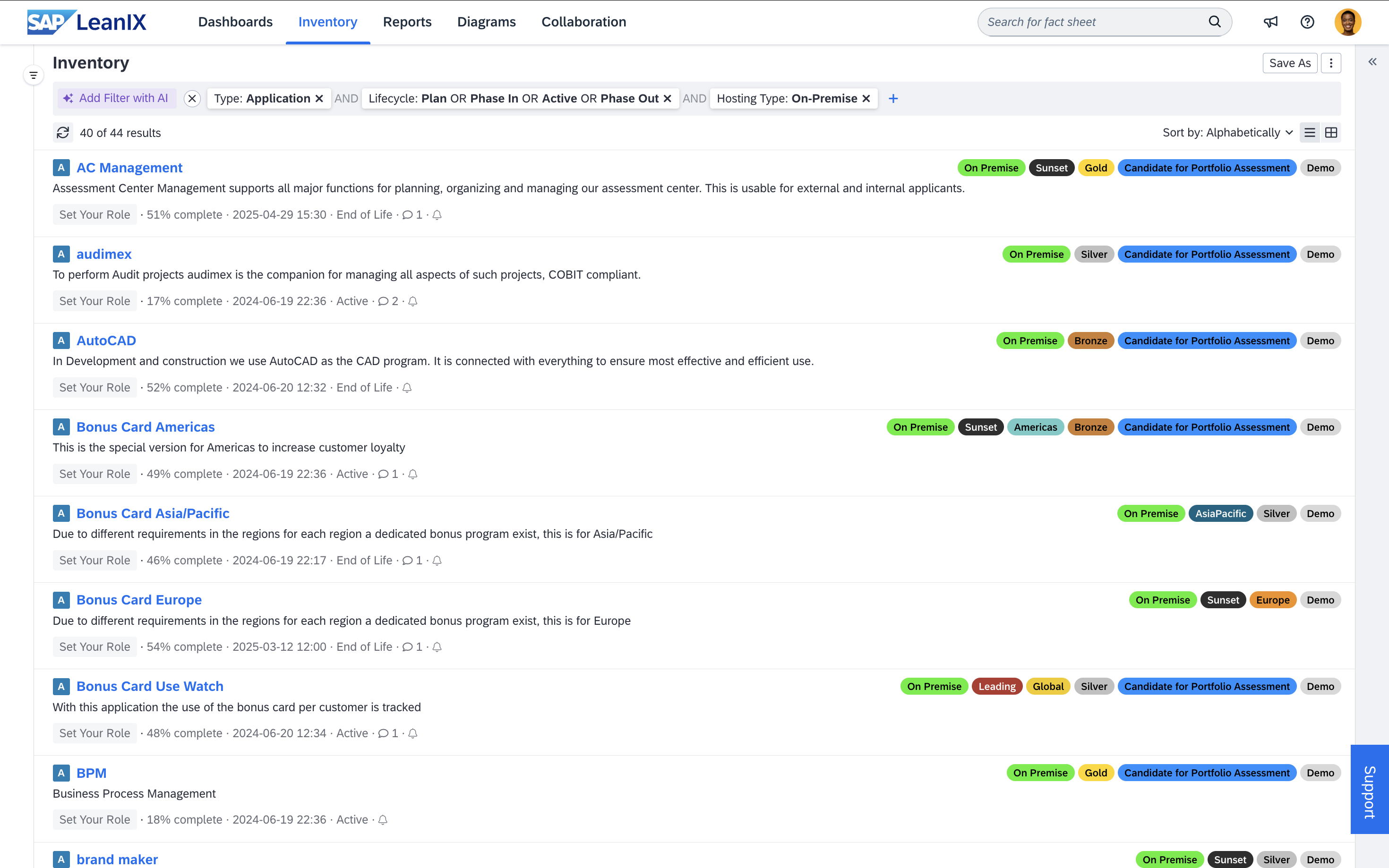Open the Reports tab
The width and height of the screenshot is (1389, 868).
point(406,22)
